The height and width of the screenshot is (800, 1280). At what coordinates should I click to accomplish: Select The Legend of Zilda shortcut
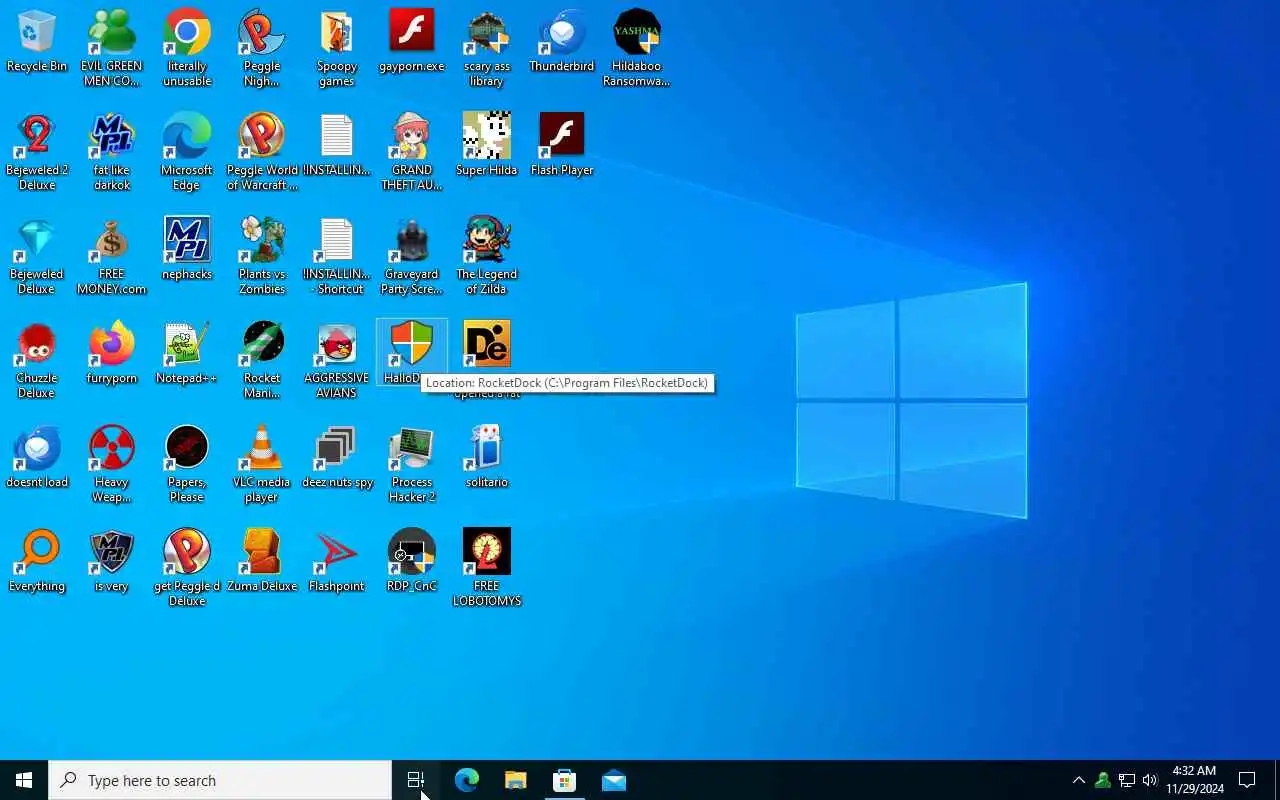(487, 256)
